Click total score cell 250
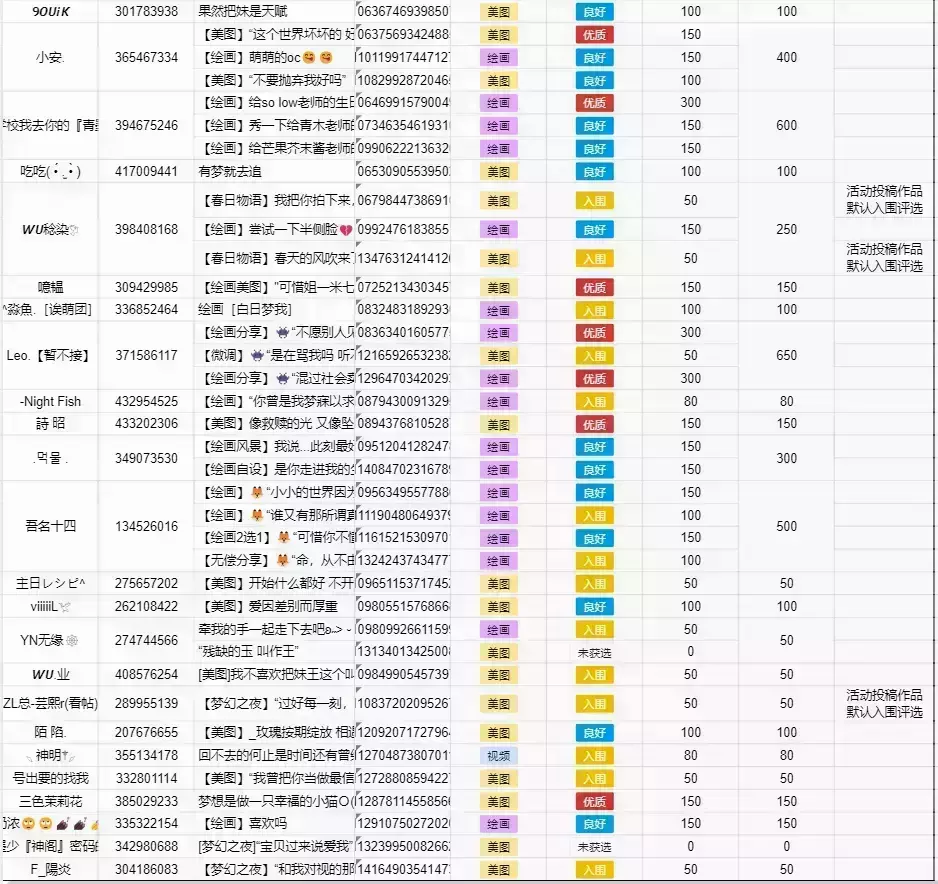938x884 pixels. tap(786, 230)
